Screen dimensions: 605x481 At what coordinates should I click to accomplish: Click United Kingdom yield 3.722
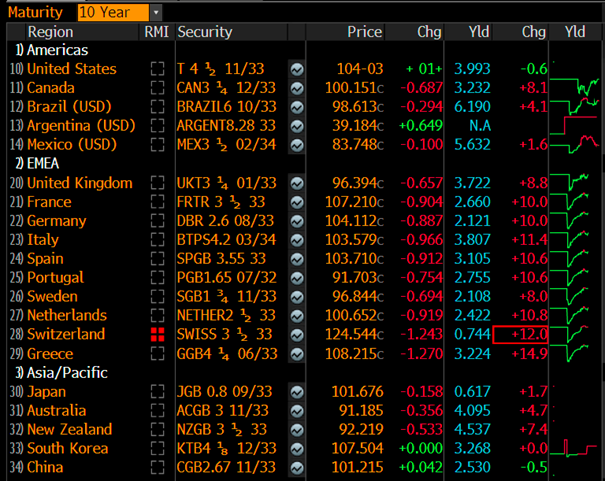pyautogui.click(x=472, y=183)
